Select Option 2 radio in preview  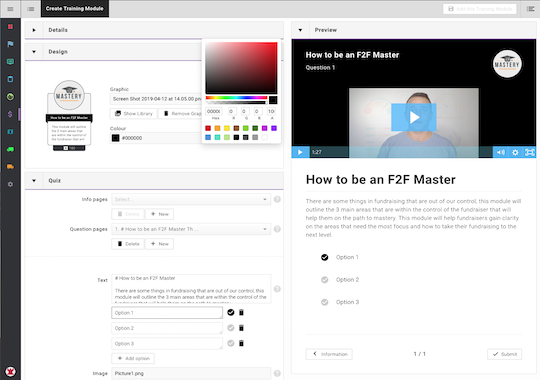(x=324, y=280)
